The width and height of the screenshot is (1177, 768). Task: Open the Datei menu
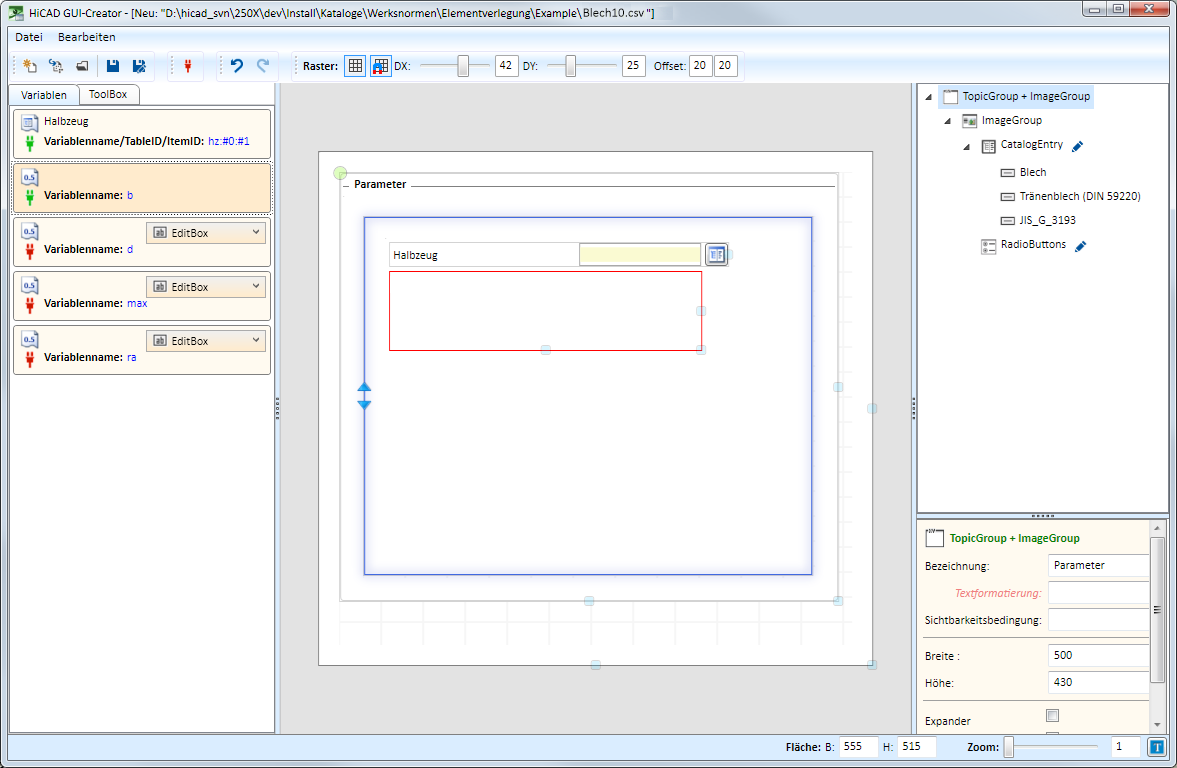29,37
